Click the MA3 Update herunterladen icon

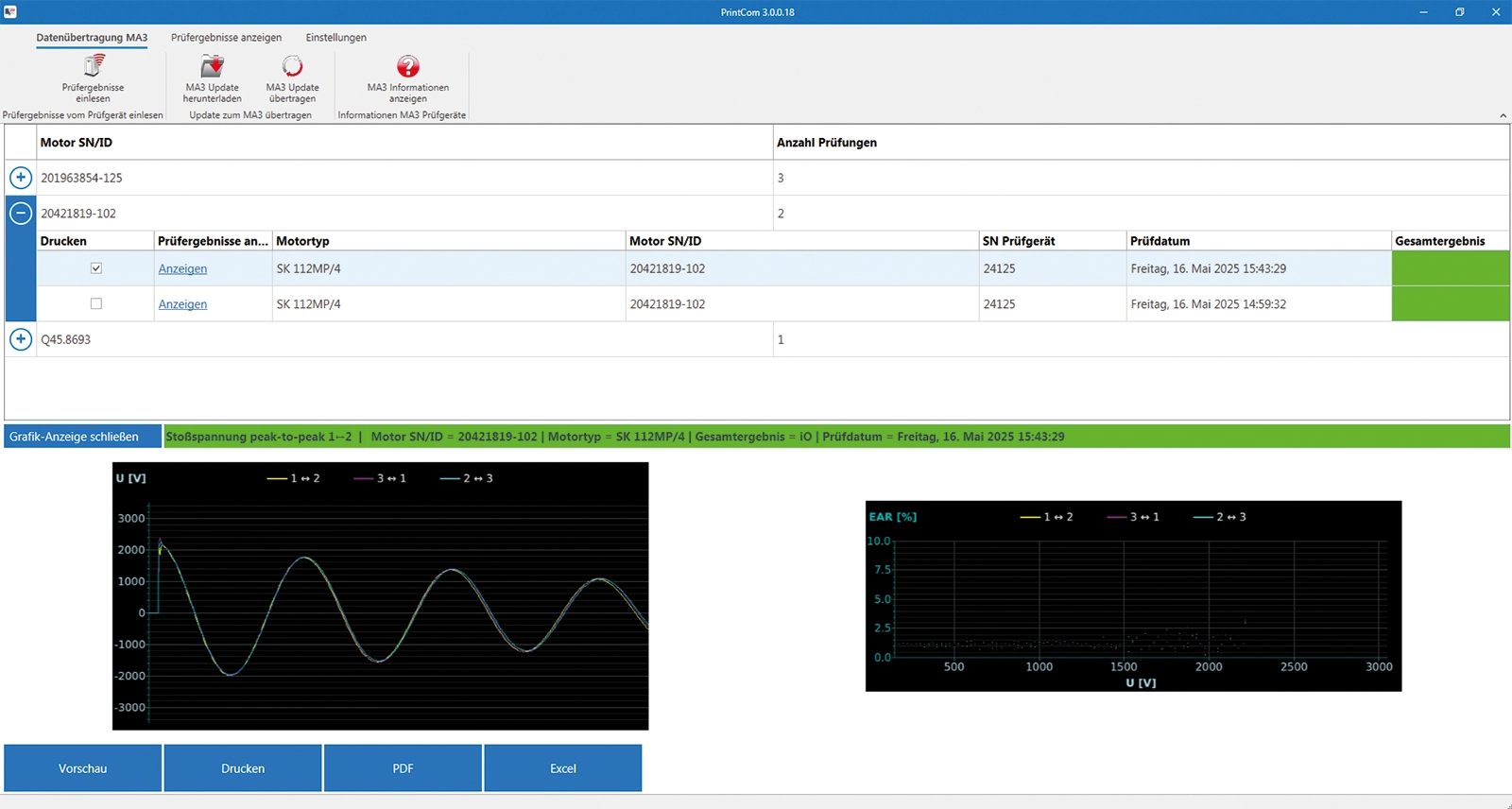(213, 66)
